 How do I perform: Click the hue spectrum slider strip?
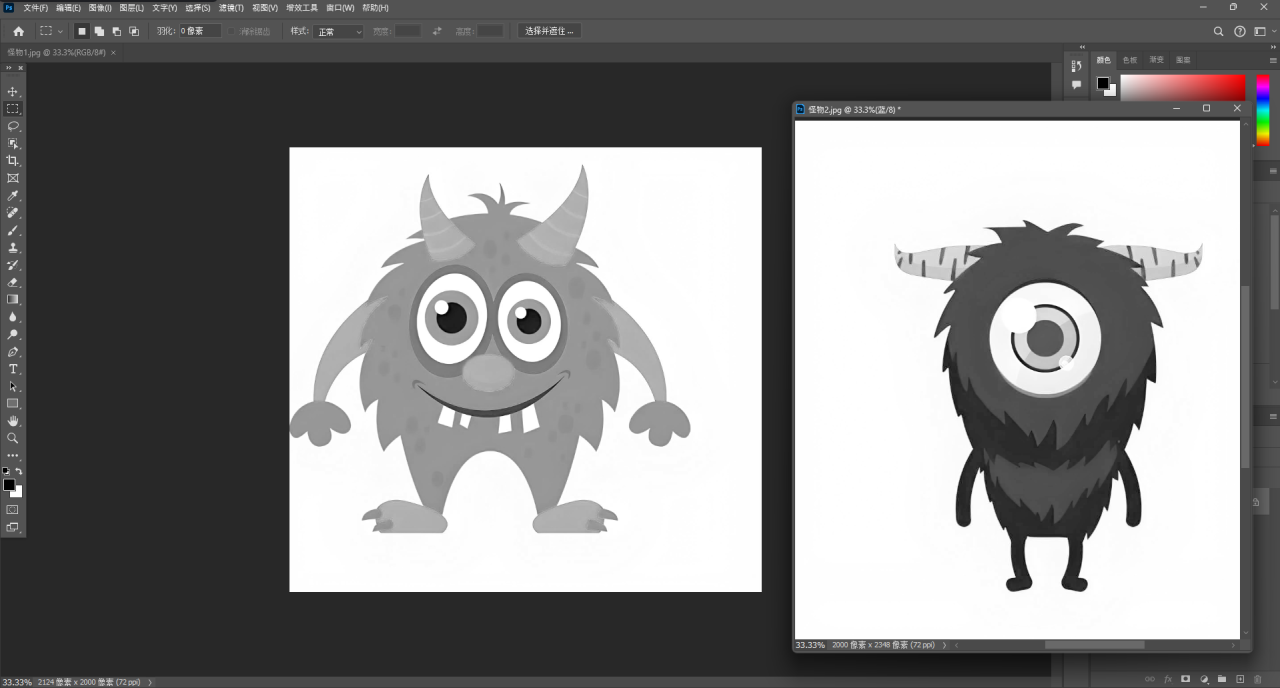click(x=1262, y=109)
